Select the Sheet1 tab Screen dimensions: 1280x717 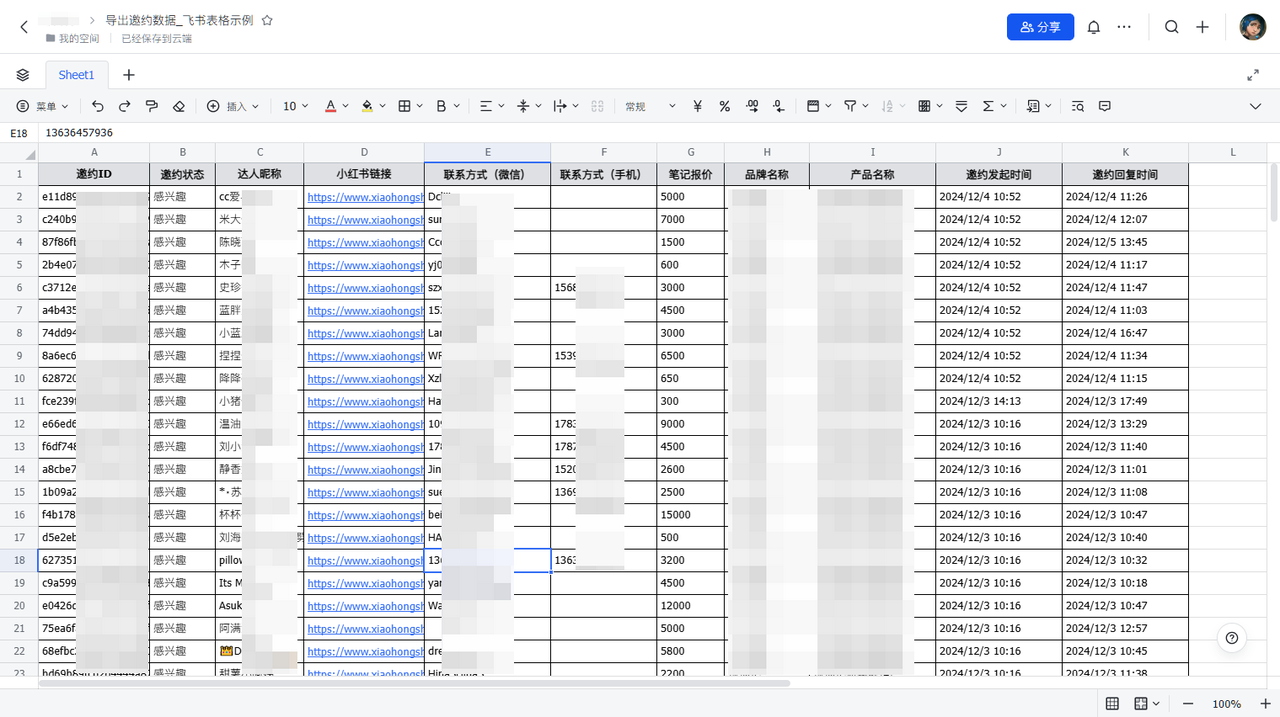[76, 75]
